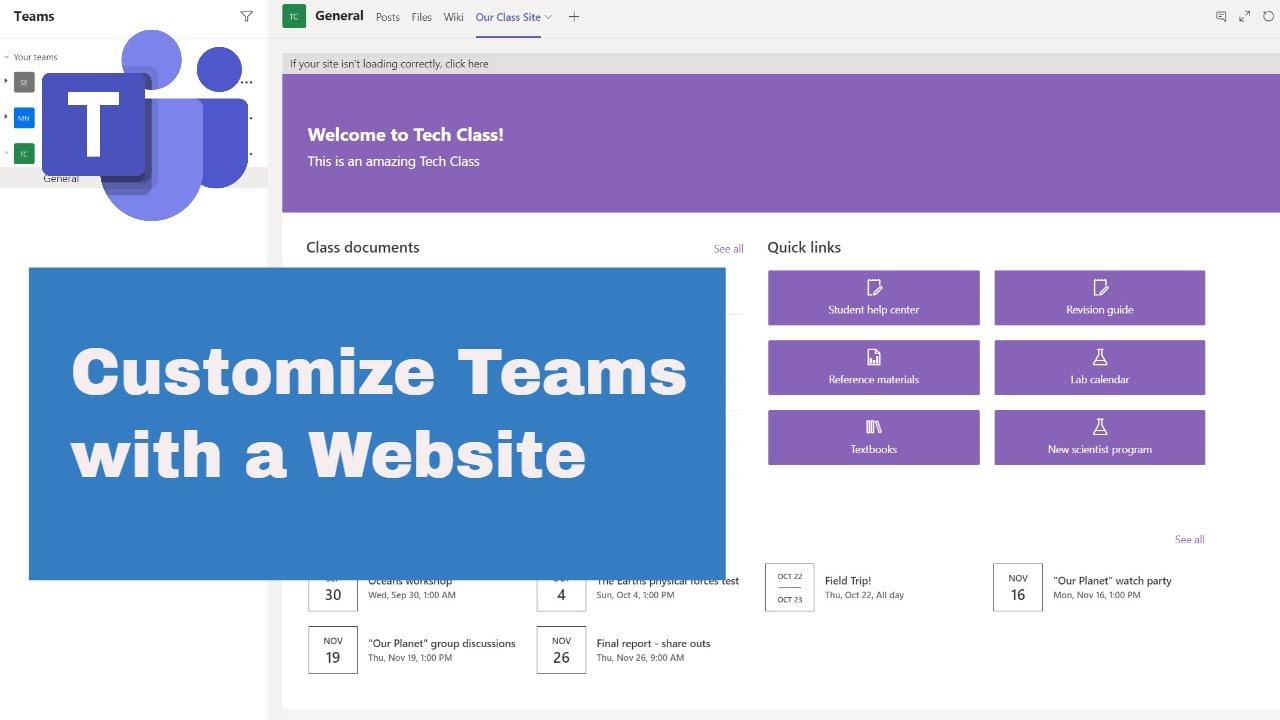The image size is (1280, 720).
Task: Open the Reference materials quick link tile
Action: pos(874,367)
